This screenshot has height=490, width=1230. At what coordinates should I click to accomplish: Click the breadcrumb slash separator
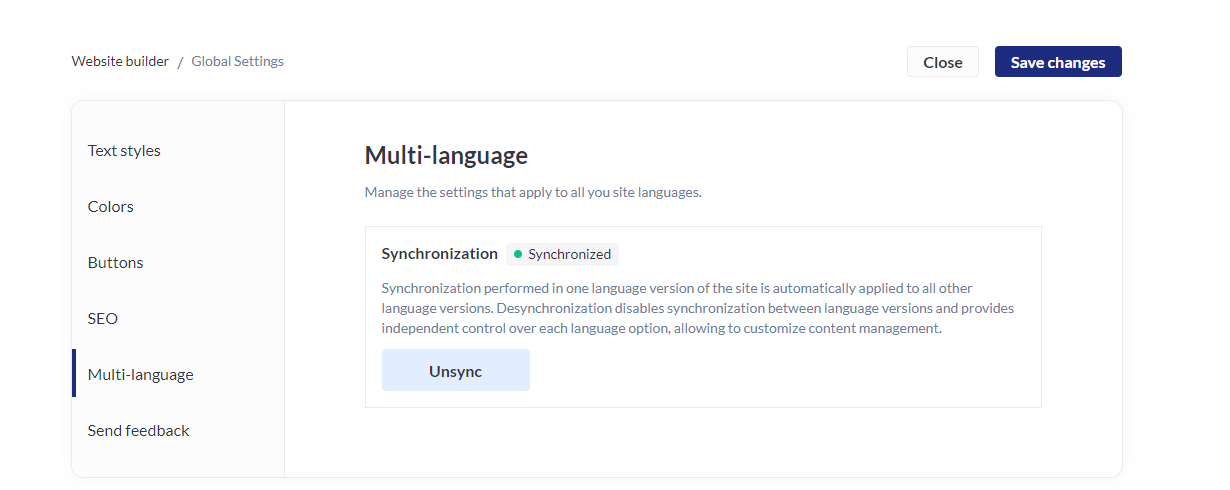[x=180, y=62]
